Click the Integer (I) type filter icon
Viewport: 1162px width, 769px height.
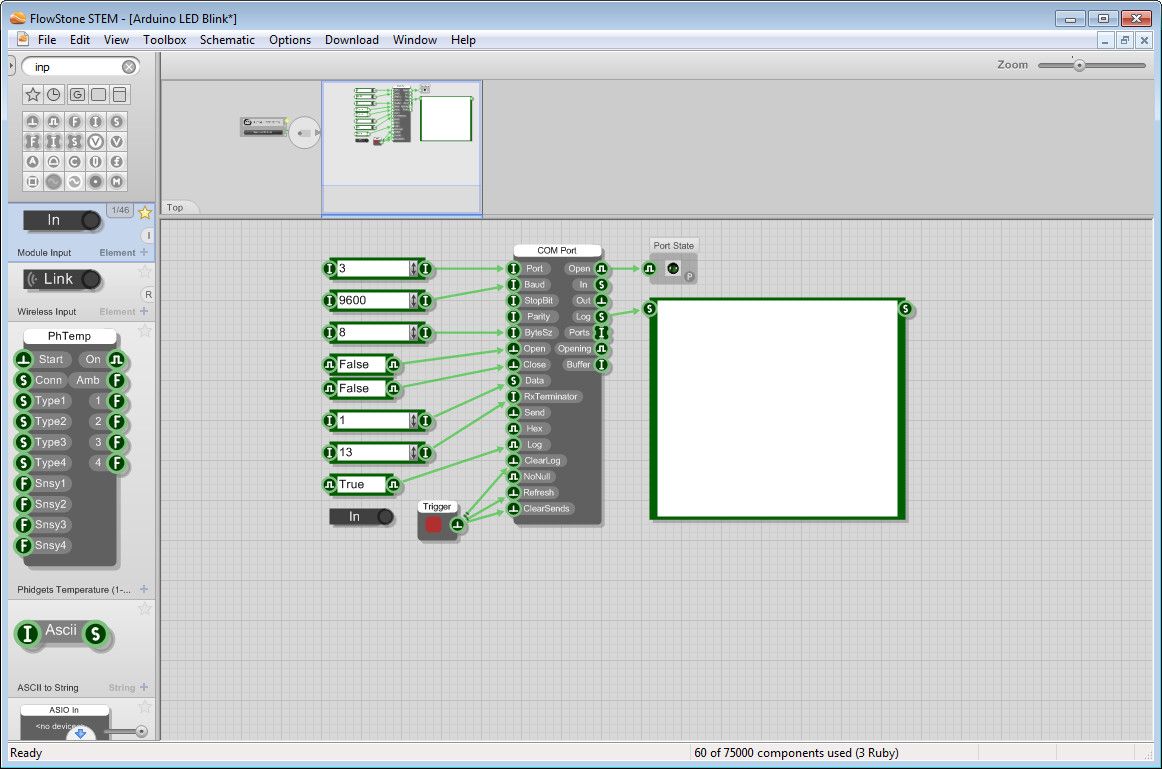pos(96,121)
